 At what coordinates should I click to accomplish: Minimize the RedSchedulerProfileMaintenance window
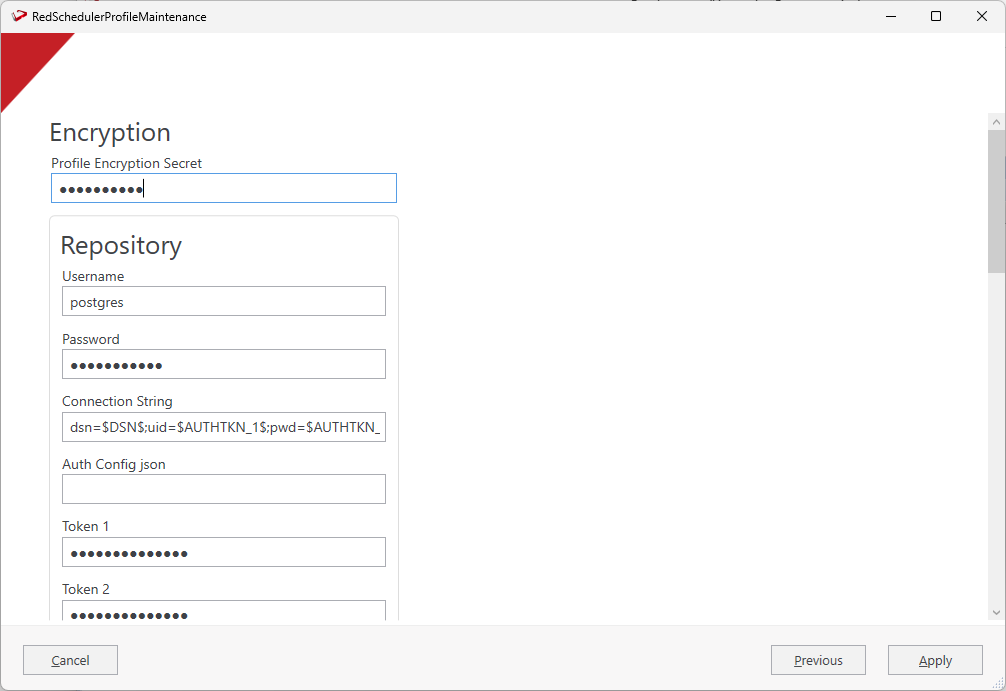(888, 16)
